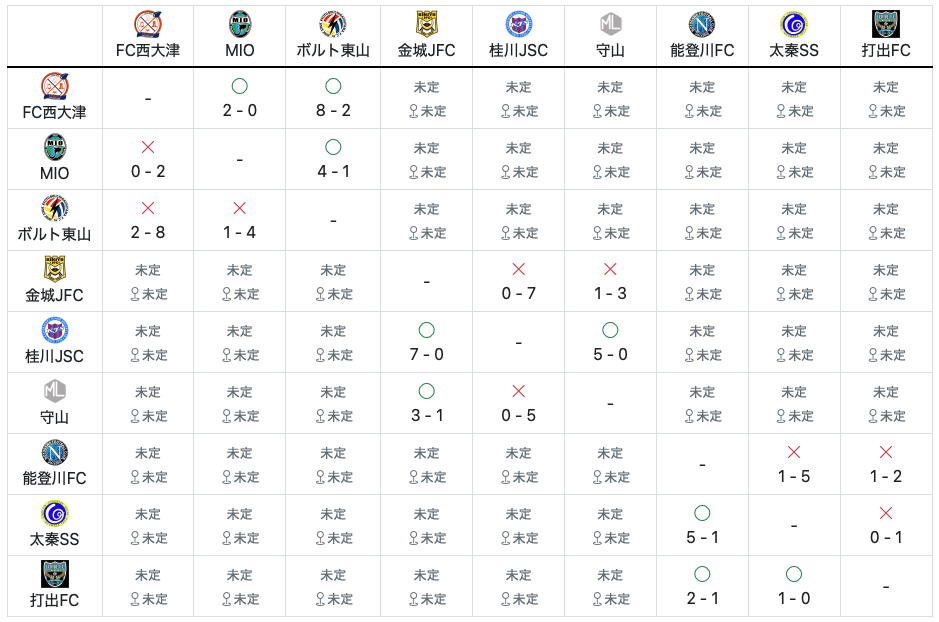Screen dimensions: 939x622
Task: Open 守山 vs 金城JFC 3 - 1 result
Action: tap(426, 415)
